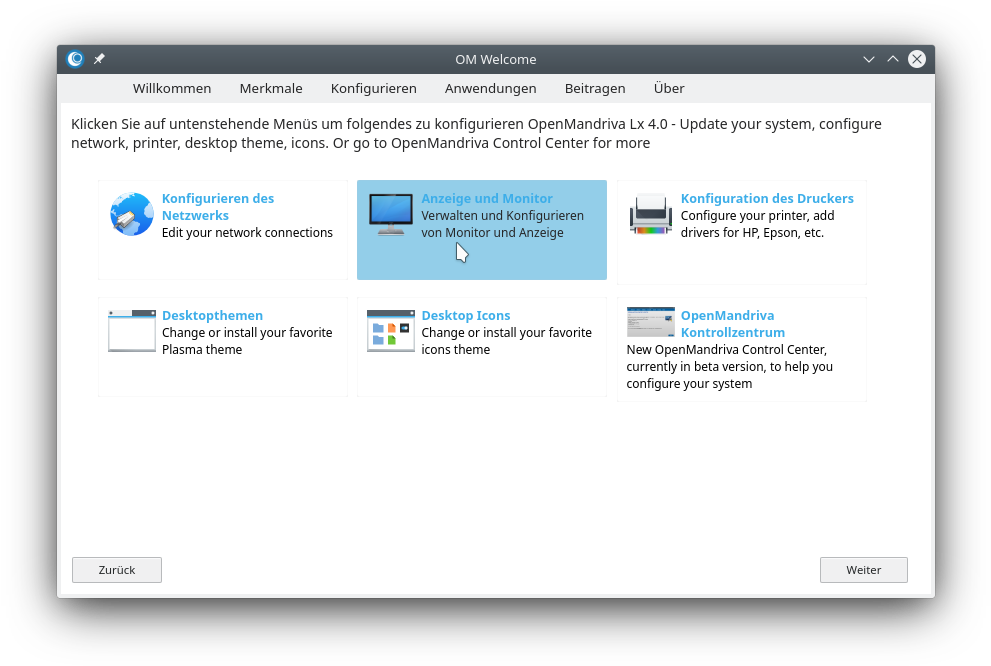Click the printer icon

click(650, 214)
